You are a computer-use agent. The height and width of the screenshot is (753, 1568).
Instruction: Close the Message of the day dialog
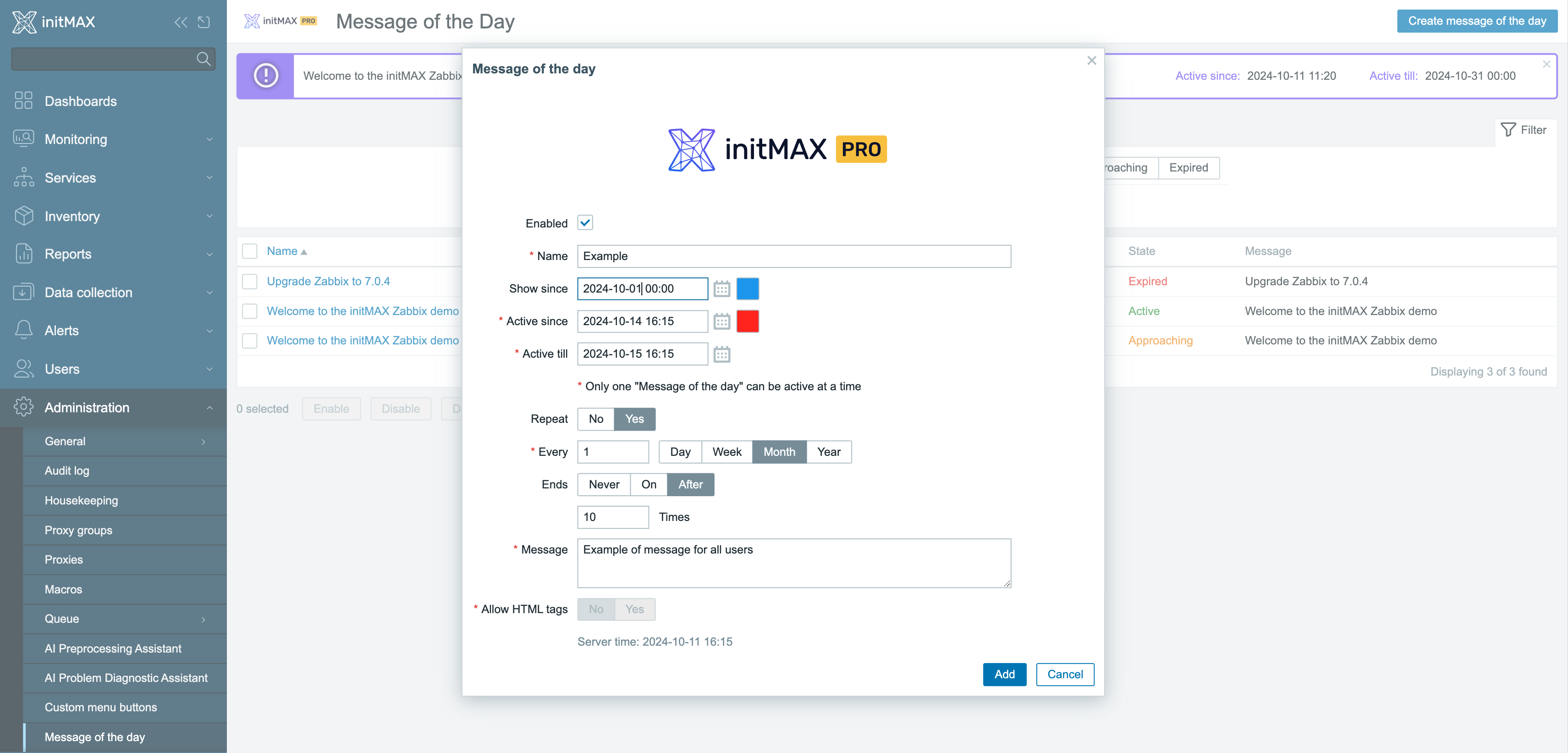[x=1091, y=61]
